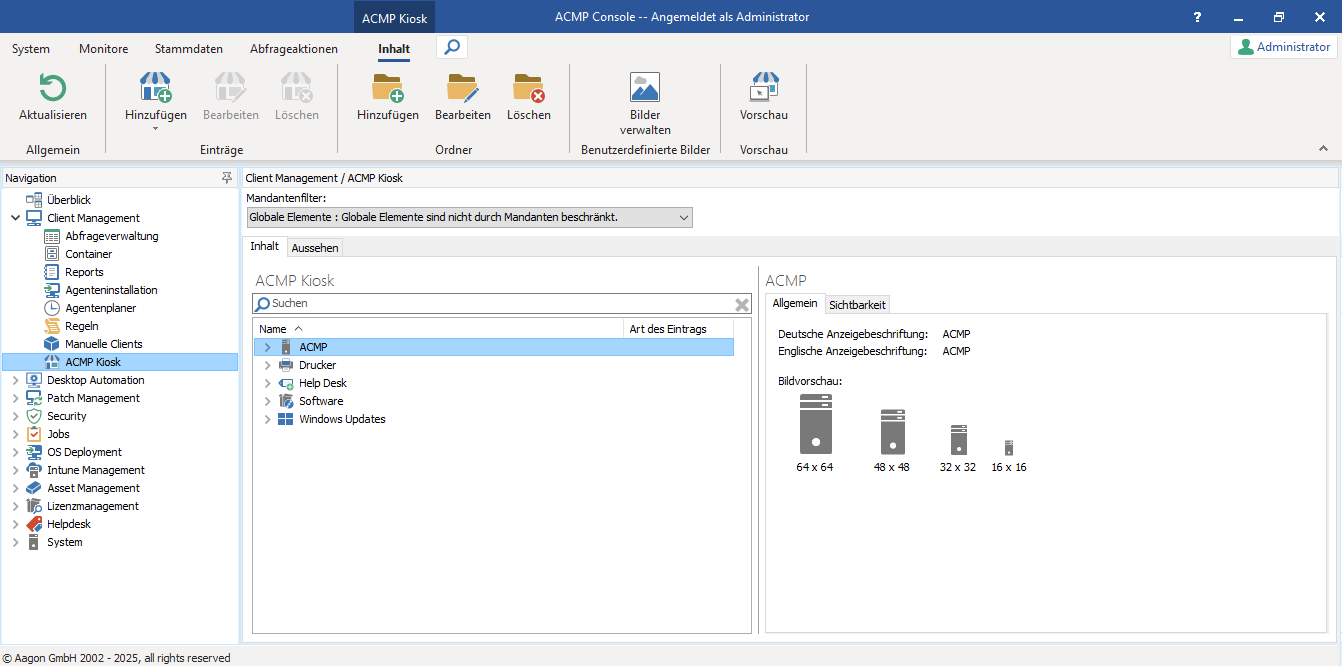Screen dimensions: 1342x666
Task: Click the Hinzufügen icon under Ordner
Action: (x=387, y=90)
